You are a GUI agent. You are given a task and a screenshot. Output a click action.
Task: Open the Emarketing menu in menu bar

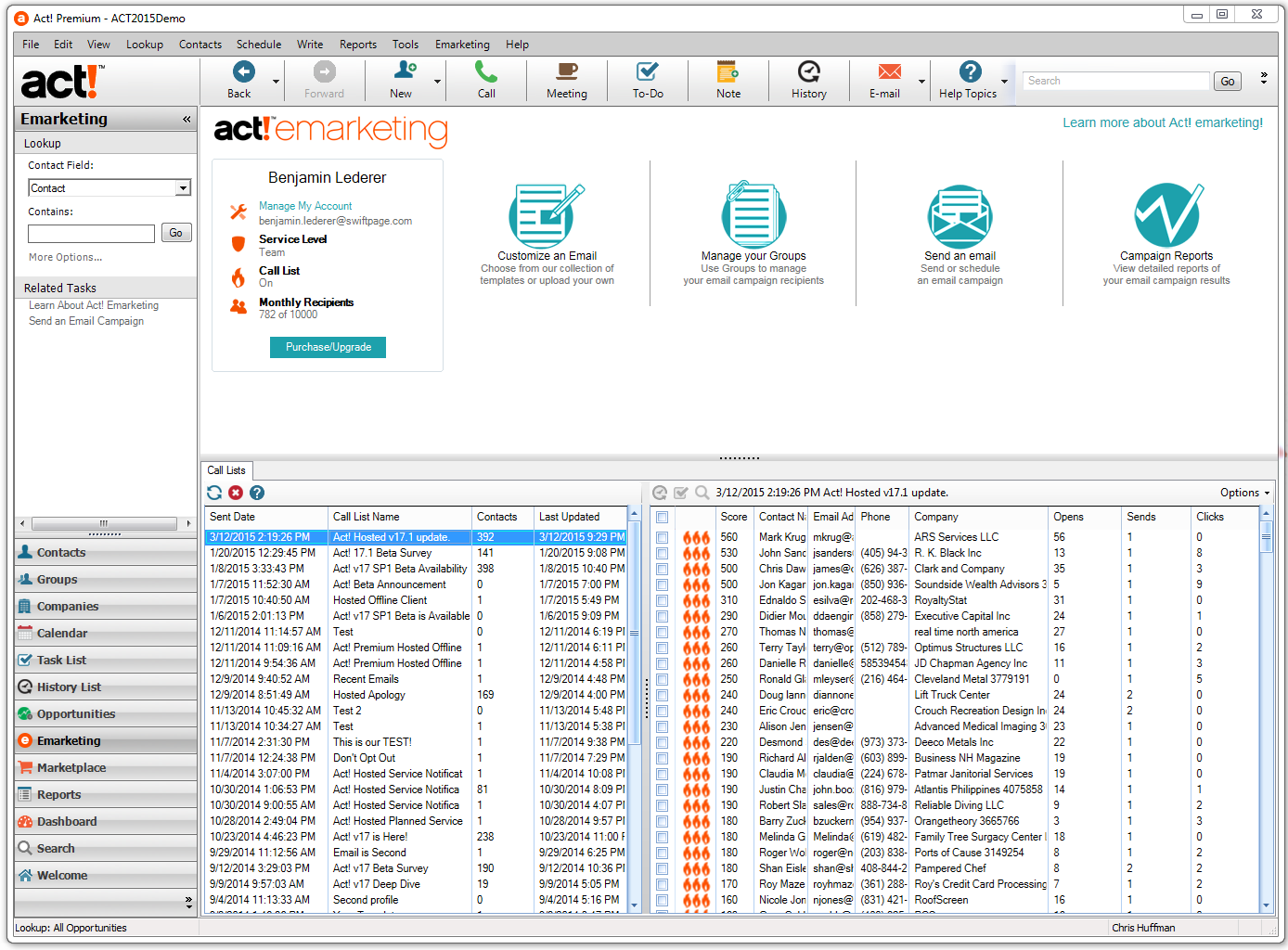(462, 45)
